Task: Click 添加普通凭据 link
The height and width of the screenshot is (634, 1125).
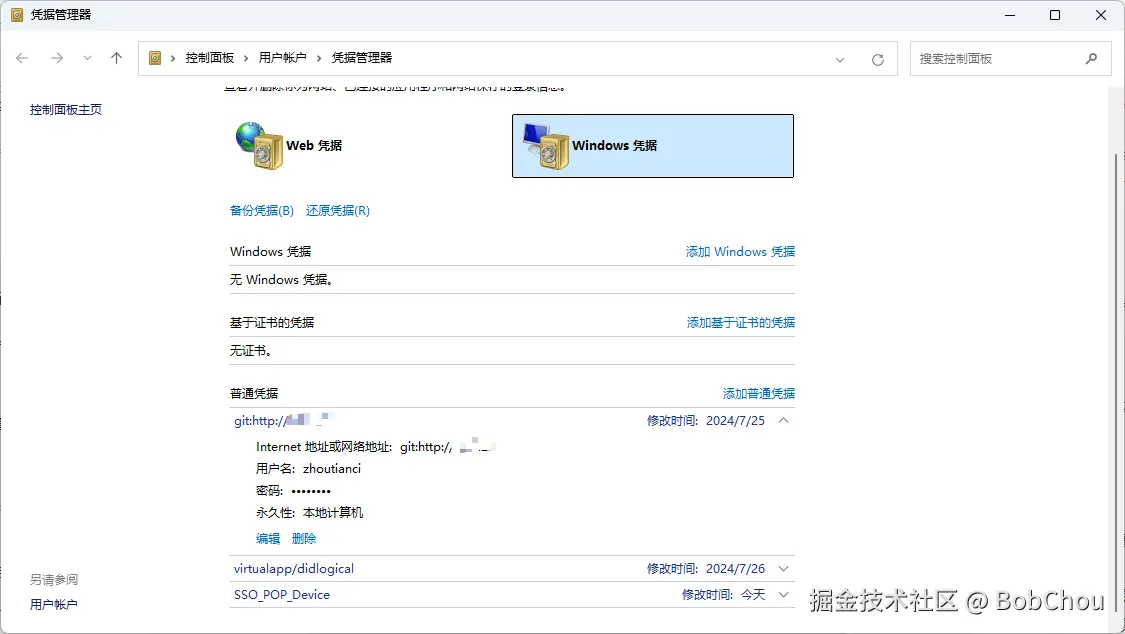Action: (758, 394)
